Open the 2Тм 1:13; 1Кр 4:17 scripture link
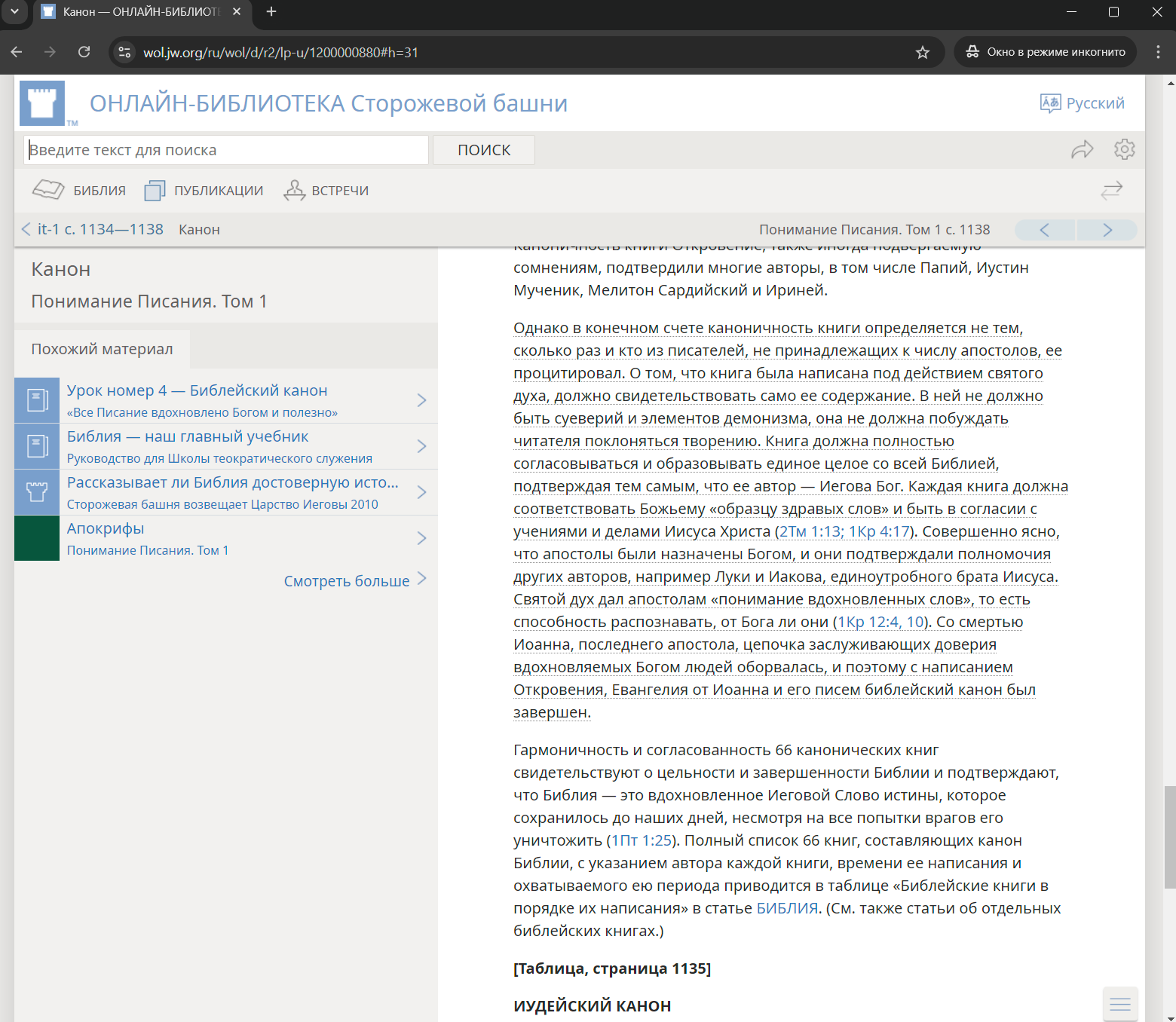Screen dimensions: 1176x1022 tap(845, 531)
